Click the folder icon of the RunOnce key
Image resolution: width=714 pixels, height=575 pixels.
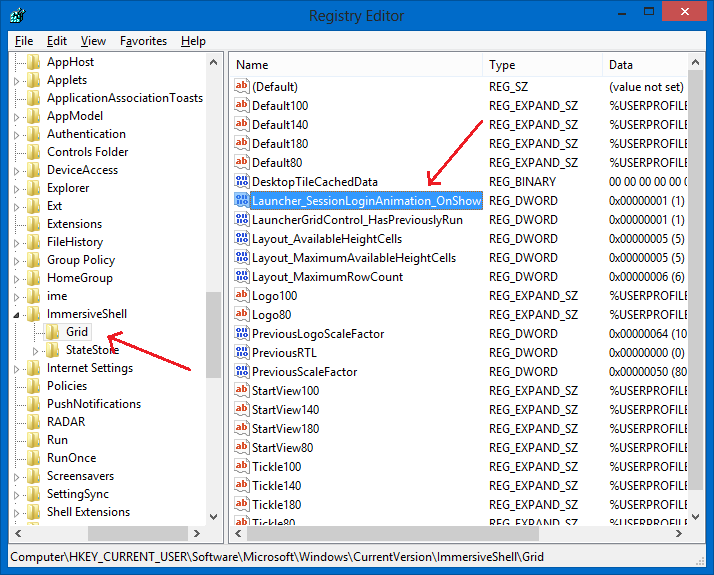tap(34, 458)
